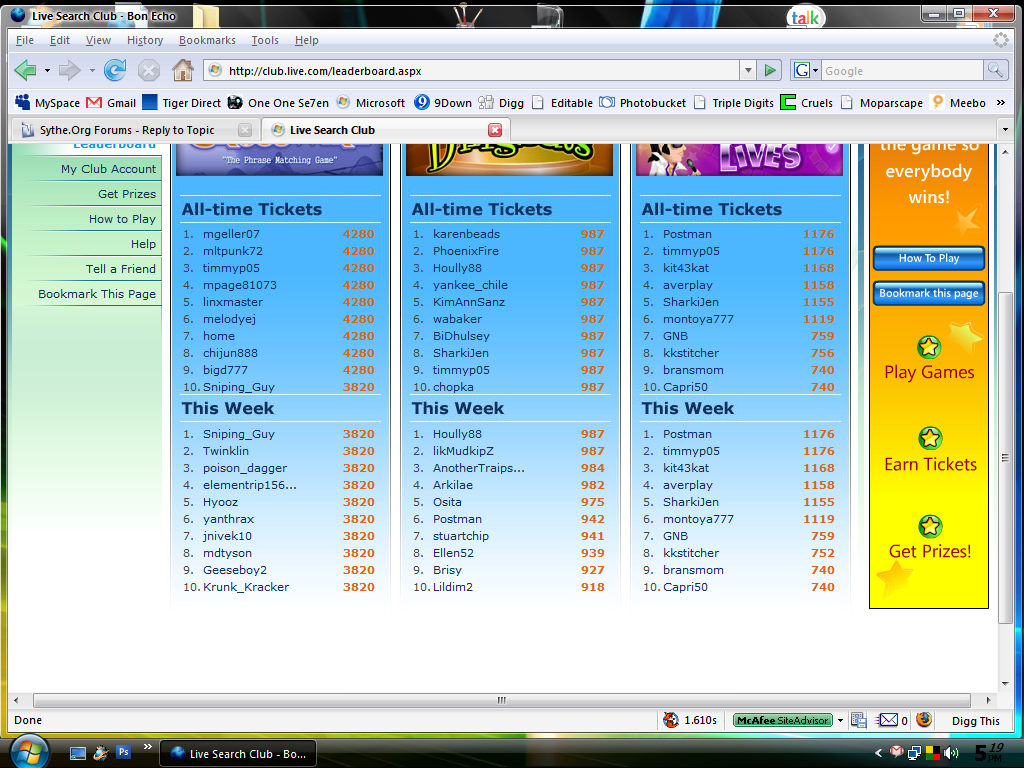Click the Bookmark this page button
The image size is (1024, 768).
[x=929, y=293]
